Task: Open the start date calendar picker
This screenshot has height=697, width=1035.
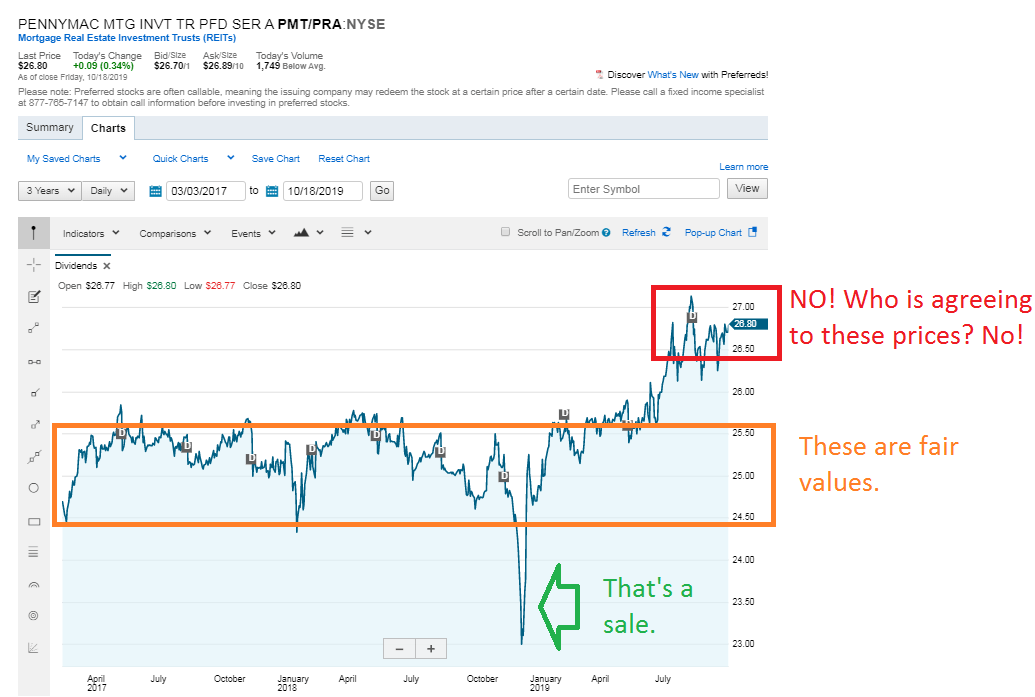Action: 155,191
